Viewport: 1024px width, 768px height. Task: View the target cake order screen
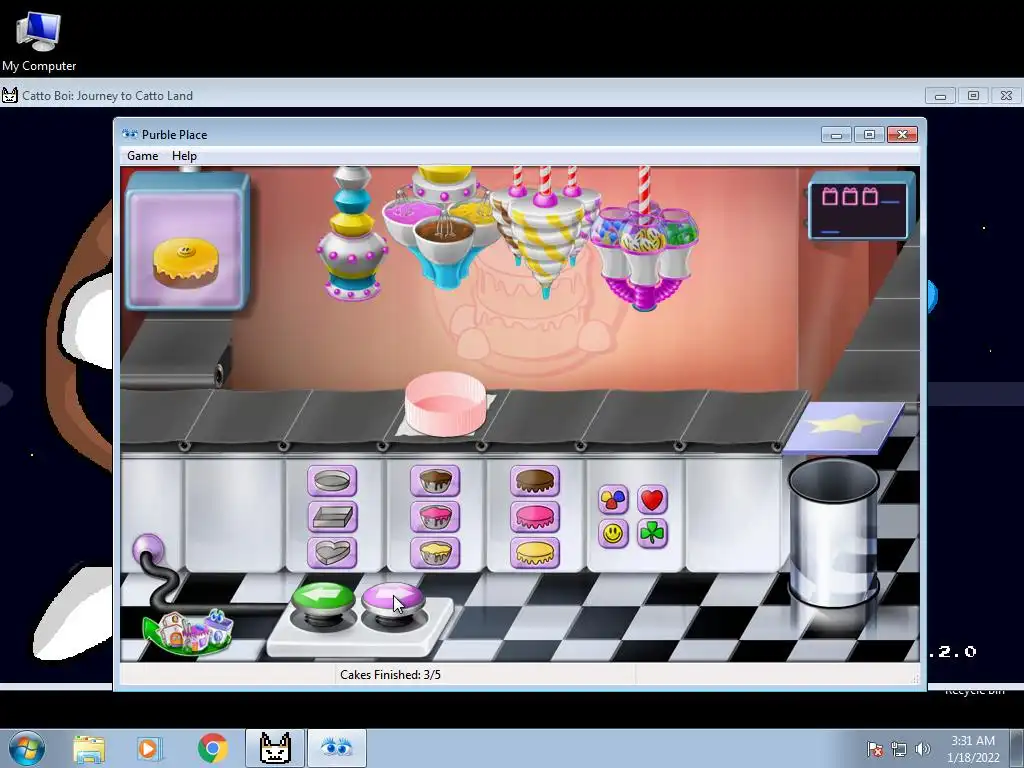(187, 240)
